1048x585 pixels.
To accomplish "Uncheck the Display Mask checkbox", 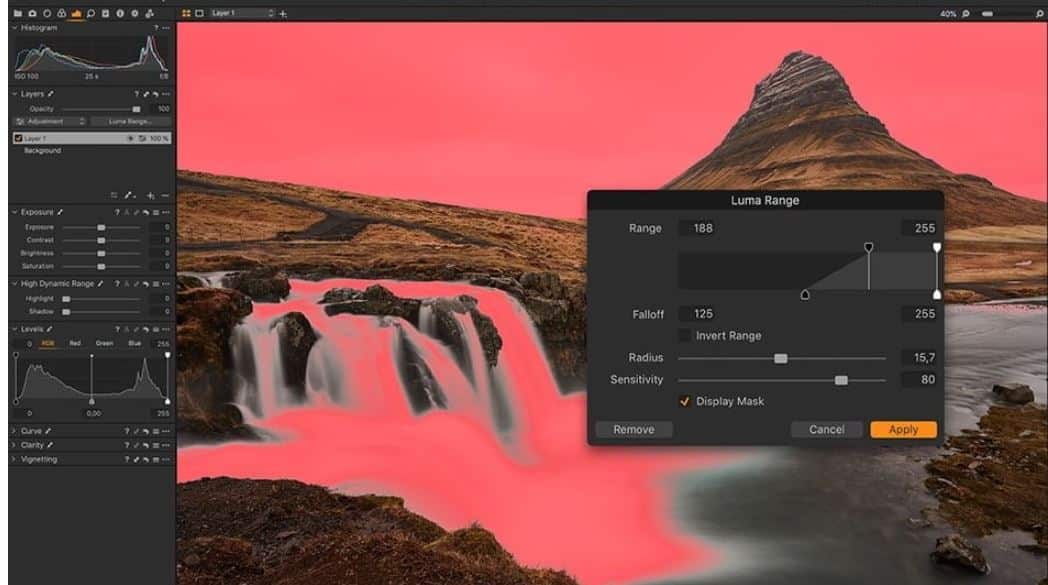I will pyautogui.click(x=684, y=401).
